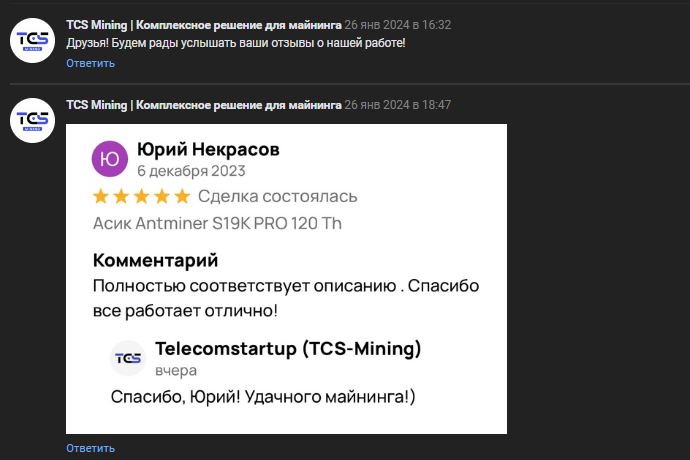Click the 'Полностью соответствует описанию' review text
The height and width of the screenshot is (460, 690).
(x=285, y=286)
